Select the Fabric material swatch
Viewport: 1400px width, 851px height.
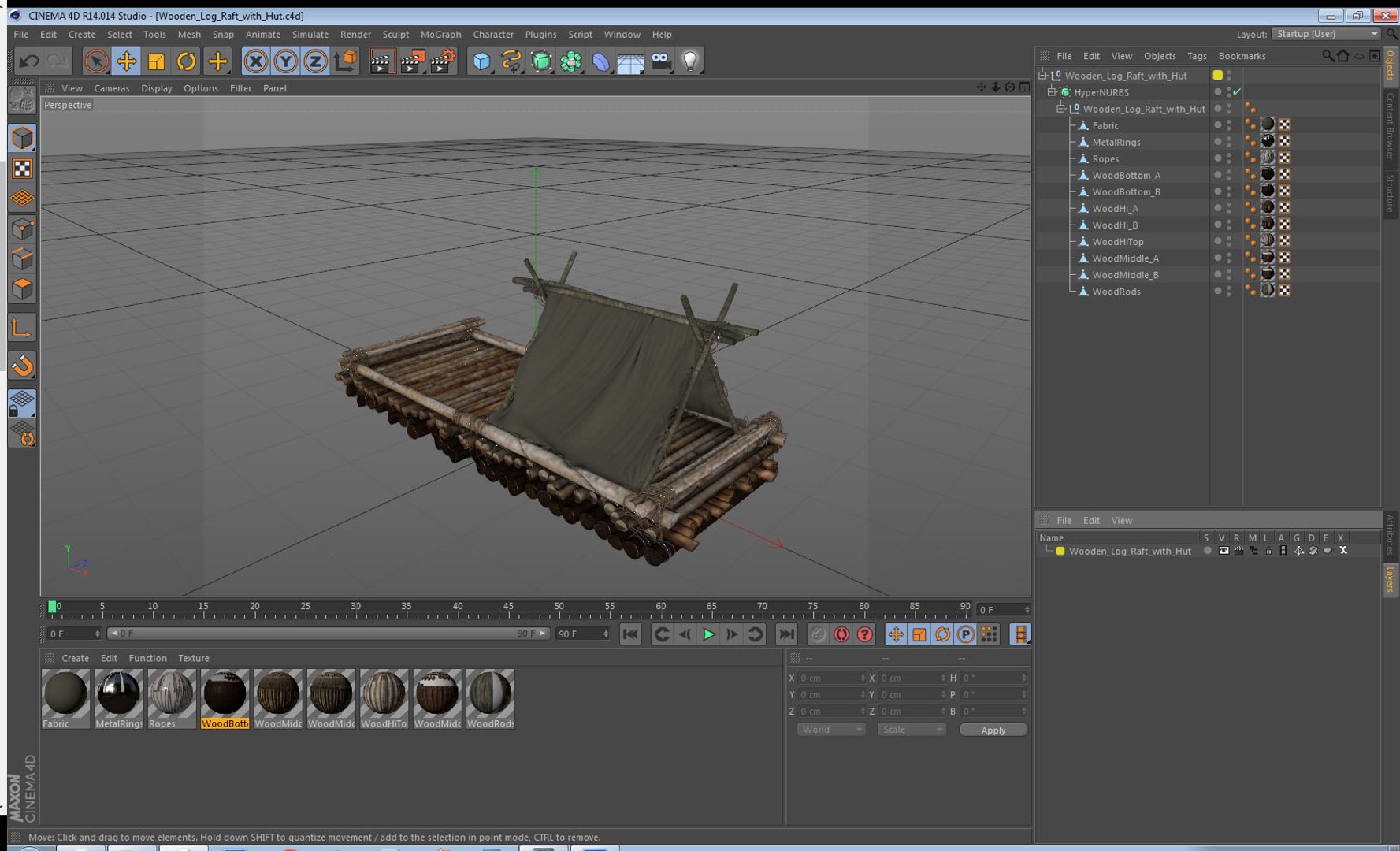[65, 699]
